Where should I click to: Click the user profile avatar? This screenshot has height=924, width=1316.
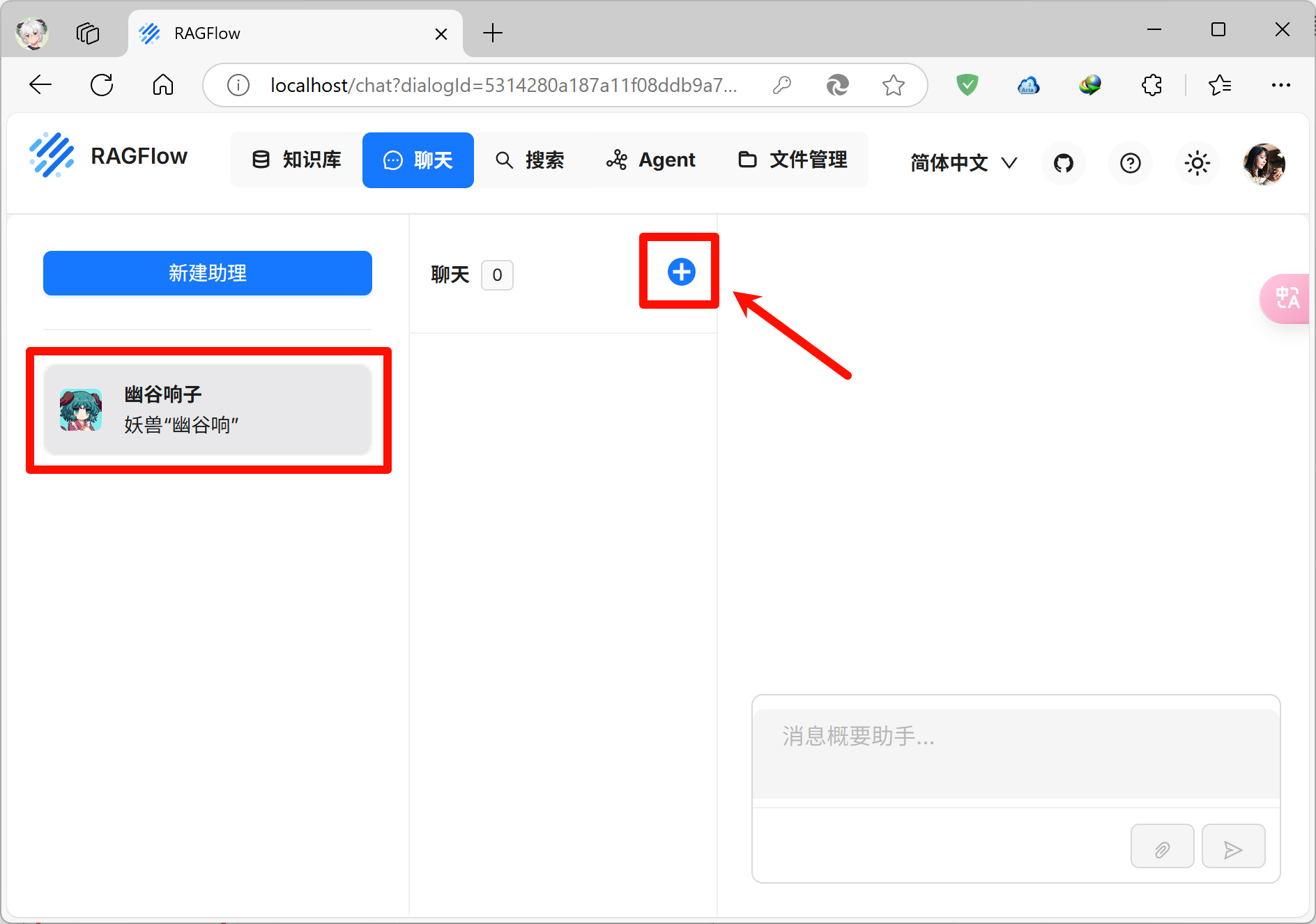click(x=1264, y=163)
